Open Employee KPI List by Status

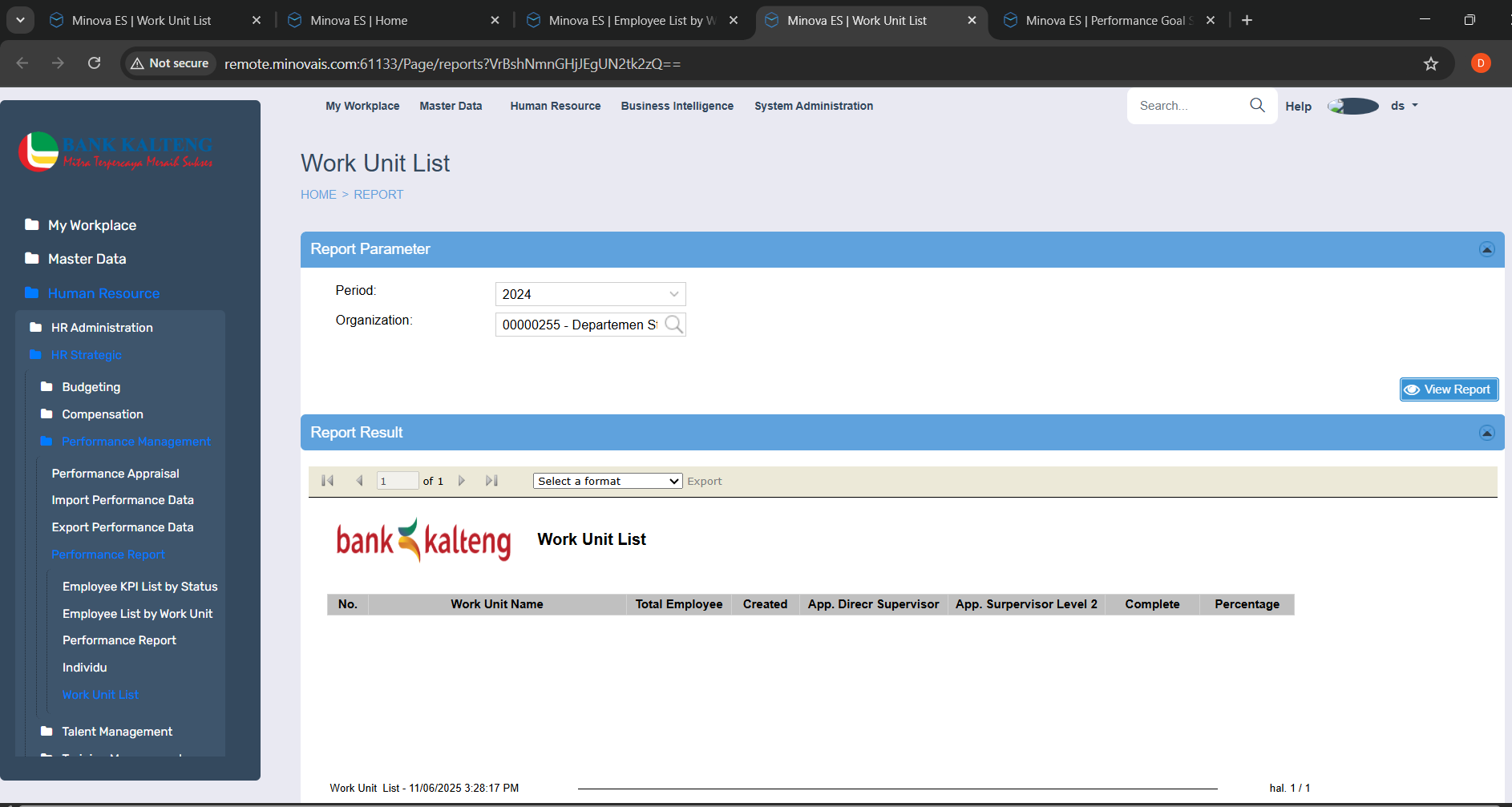coord(140,586)
